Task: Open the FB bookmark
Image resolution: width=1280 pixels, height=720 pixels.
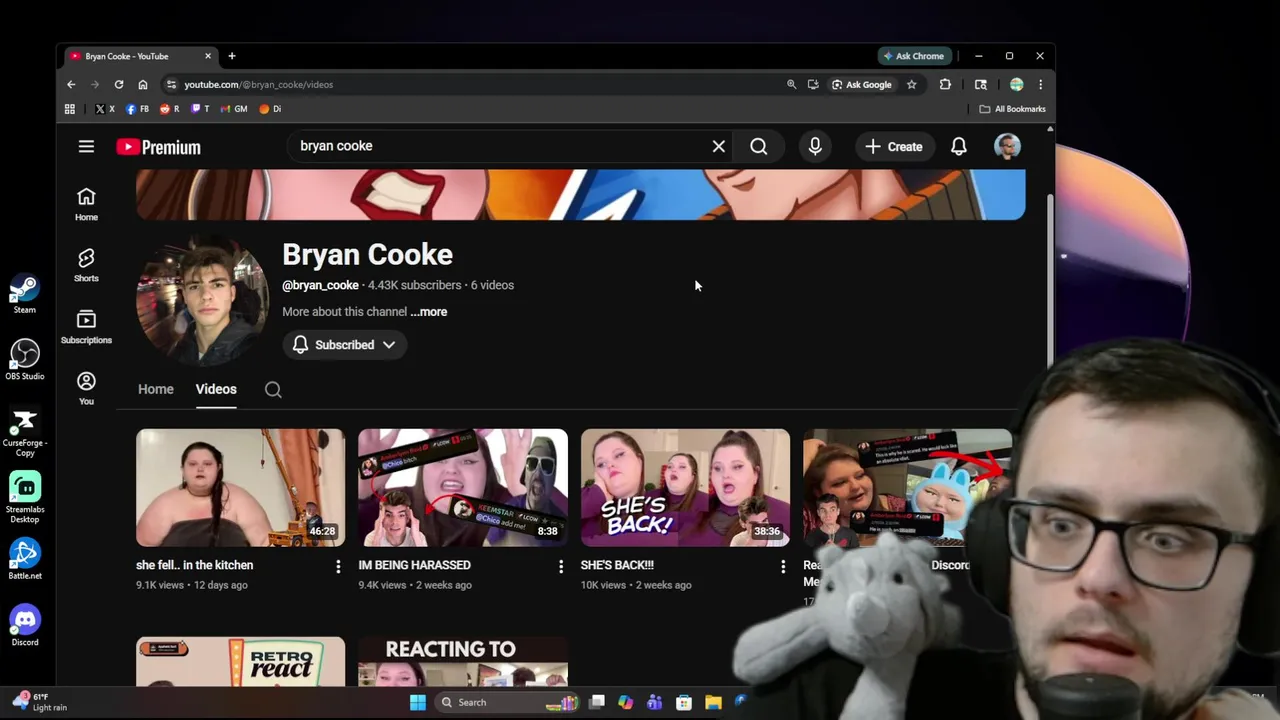Action: point(138,109)
